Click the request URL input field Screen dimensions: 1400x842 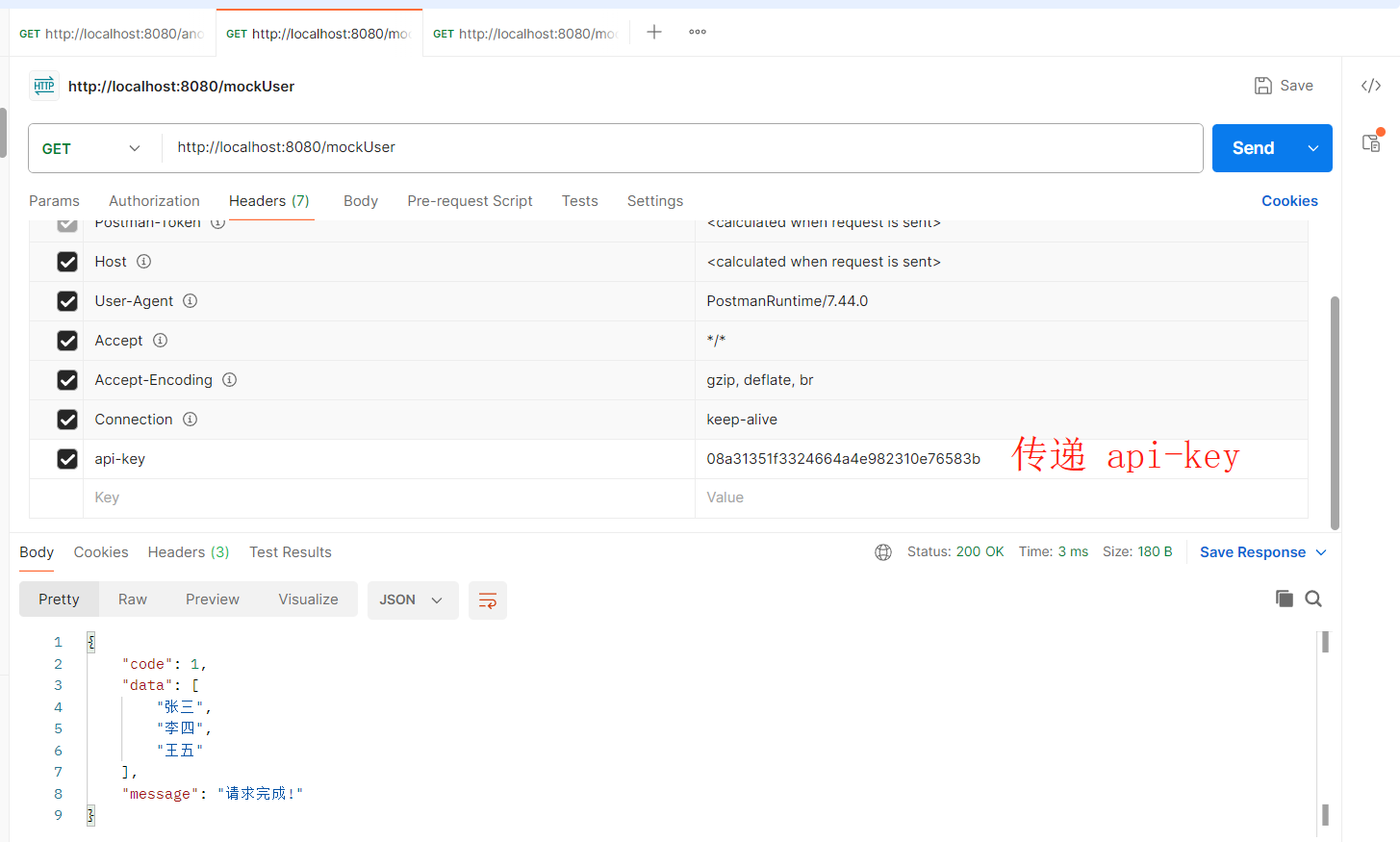coord(674,147)
